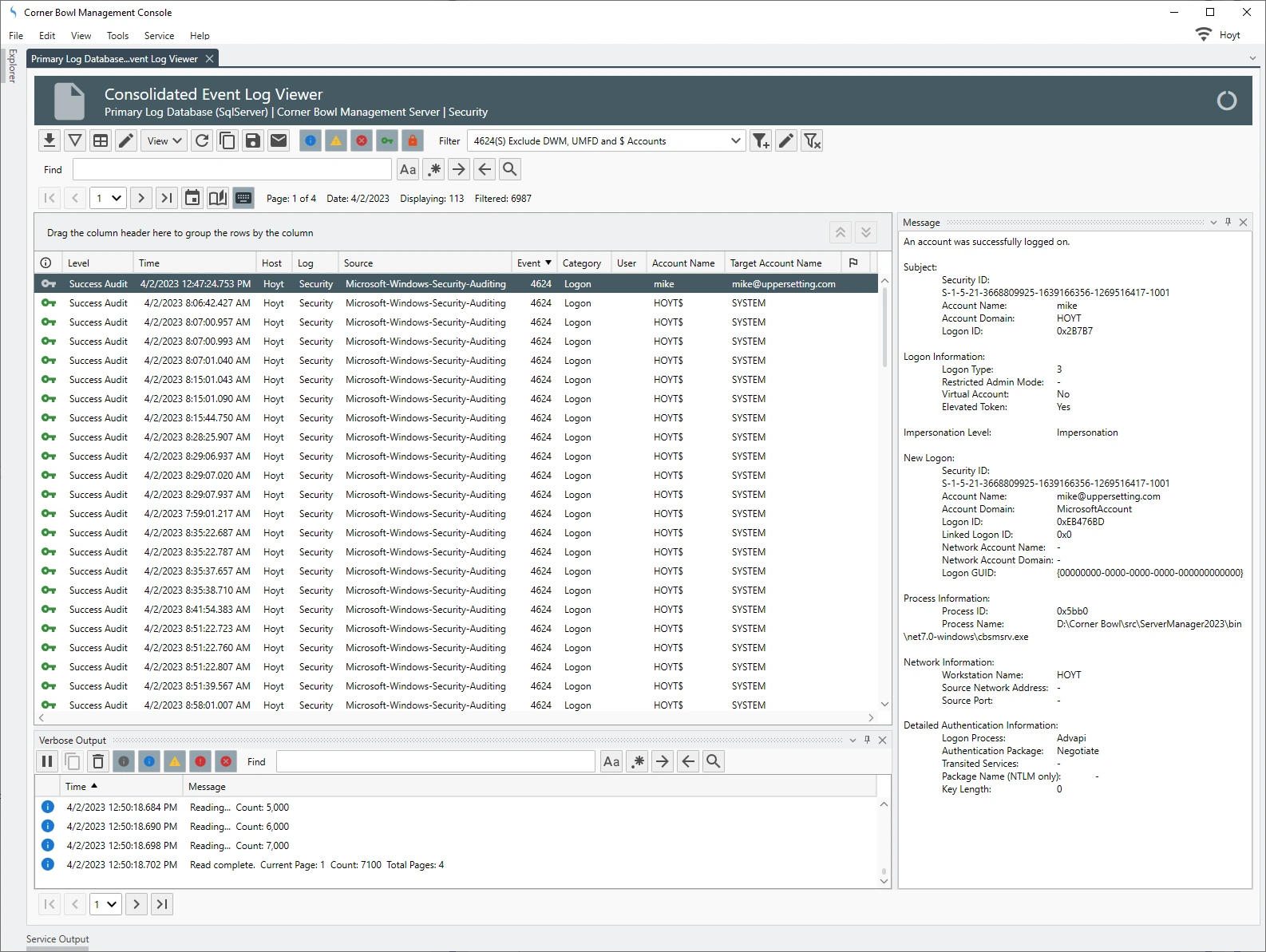1266x952 pixels.
Task: Toggle the red lock Failure Audit filter
Action: [413, 141]
